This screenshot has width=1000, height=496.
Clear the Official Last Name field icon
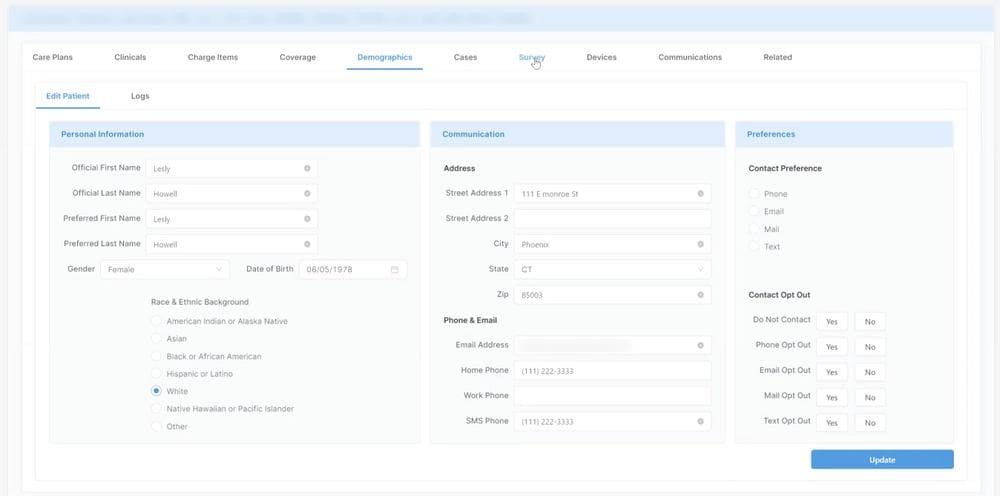point(307,193)
